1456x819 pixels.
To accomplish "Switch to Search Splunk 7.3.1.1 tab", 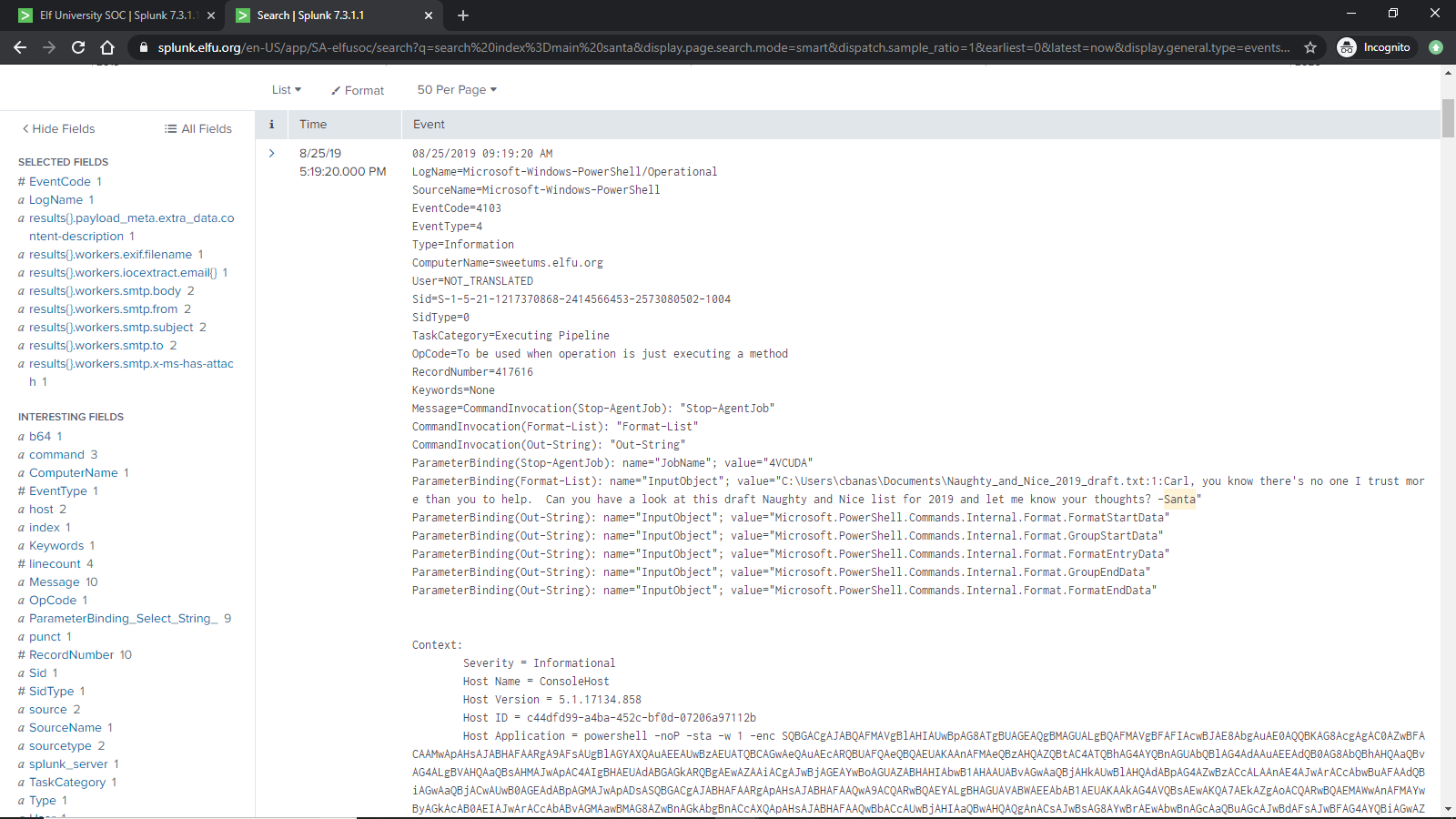I will coord(335,15).
